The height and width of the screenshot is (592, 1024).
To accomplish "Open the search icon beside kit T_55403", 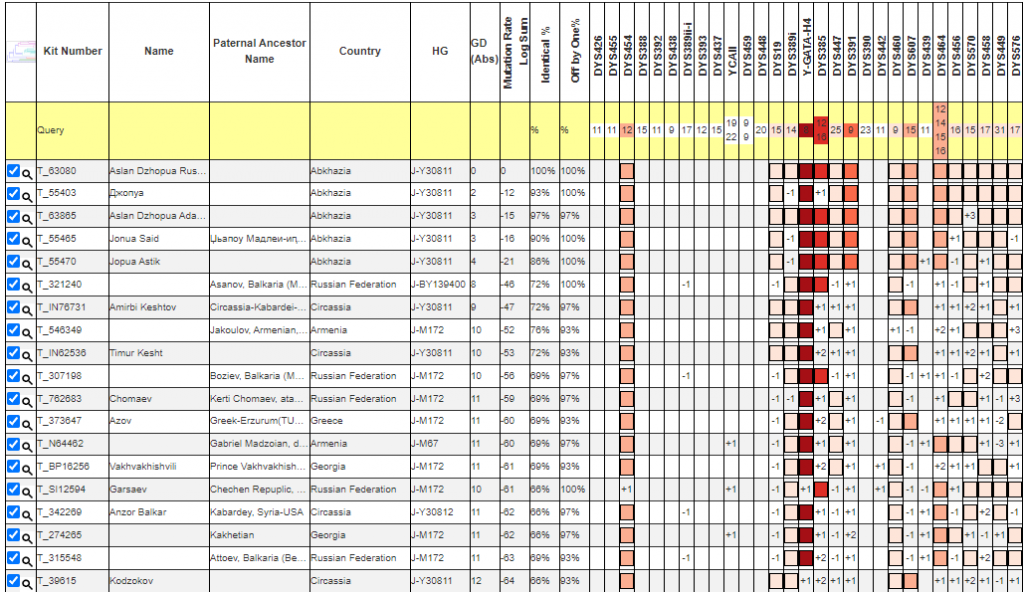I will pyautogui.click(x=28, y=194).
